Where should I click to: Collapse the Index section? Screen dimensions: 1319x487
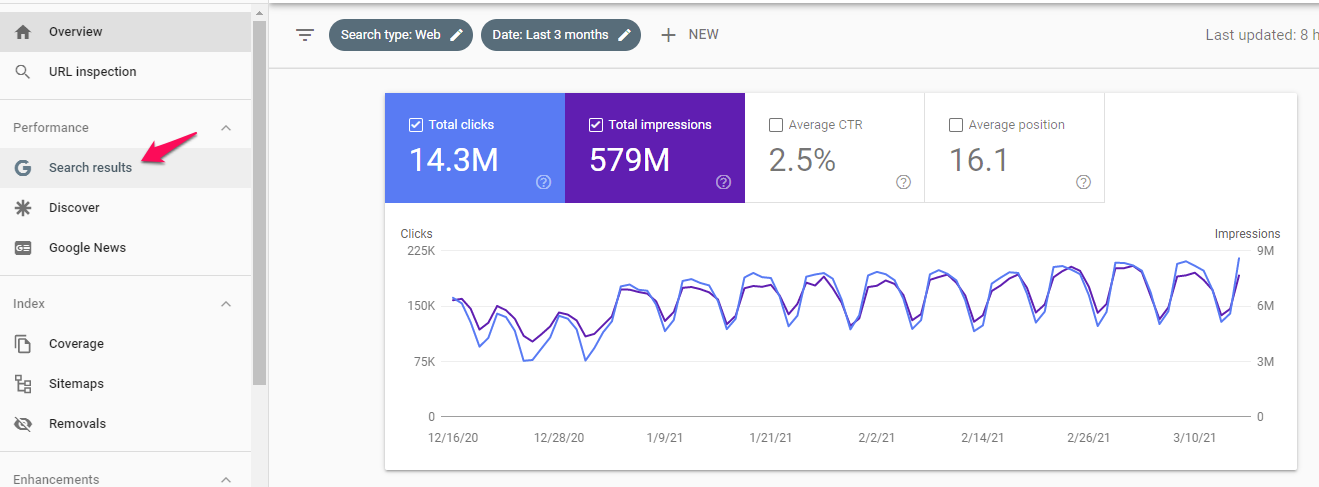[x=226, y=304]
